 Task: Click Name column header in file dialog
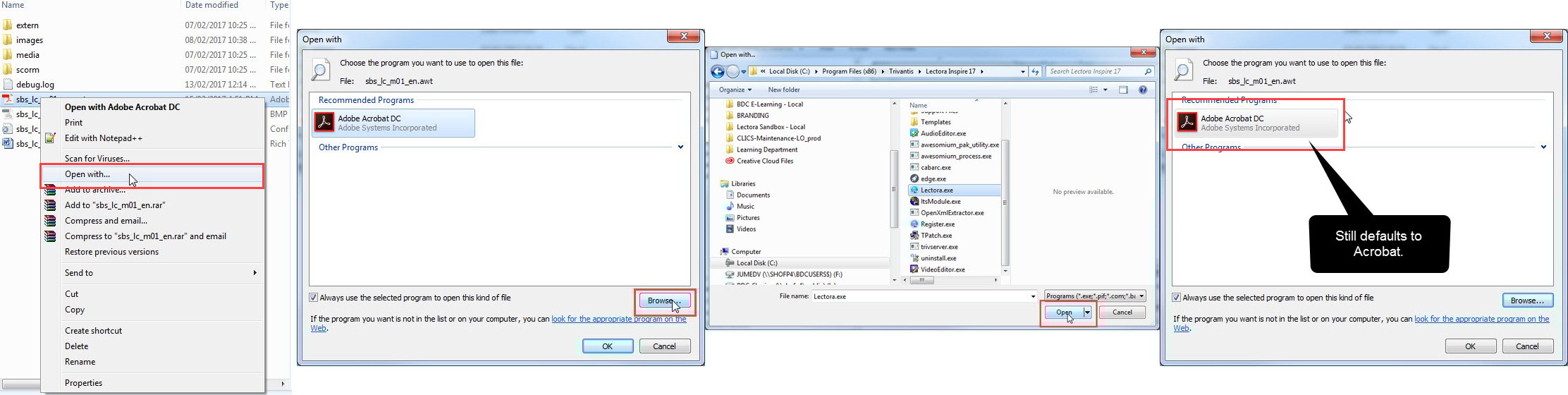tap(919, 105)
